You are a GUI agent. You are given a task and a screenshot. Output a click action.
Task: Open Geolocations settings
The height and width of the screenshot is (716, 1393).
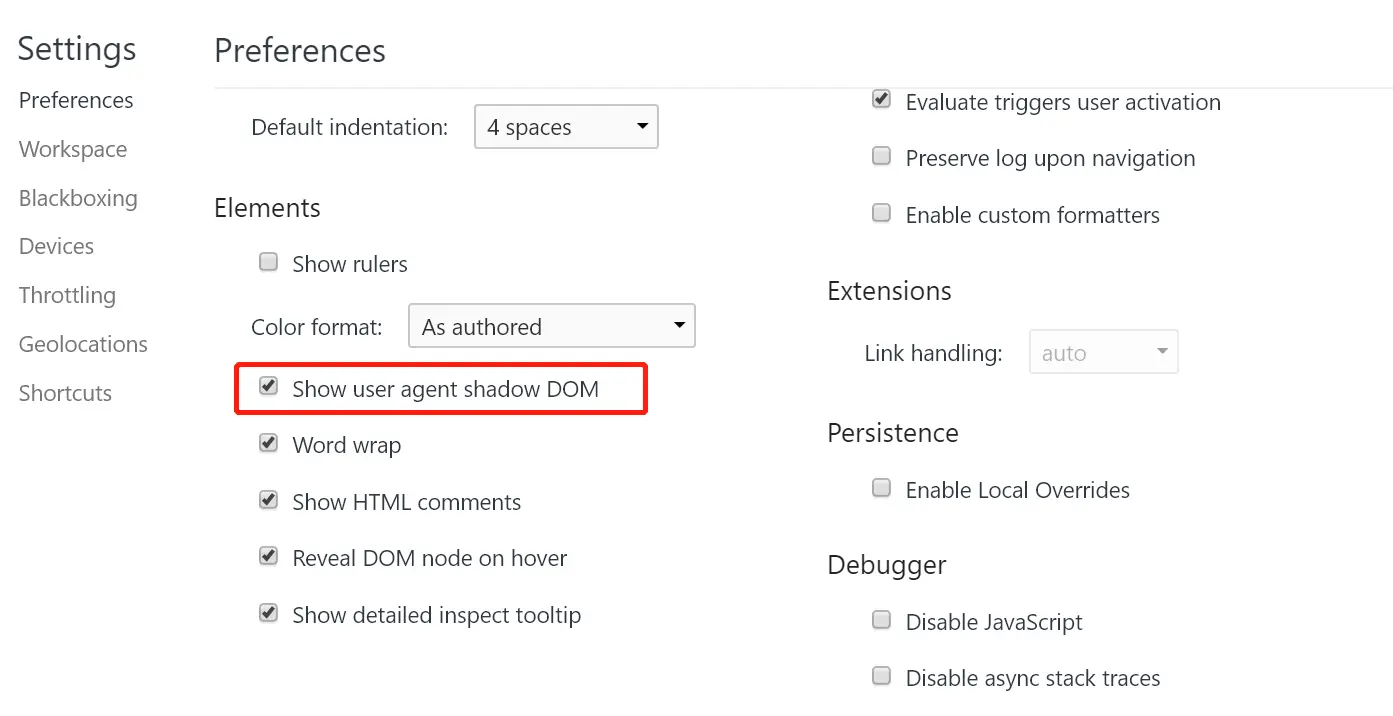(83, 344)
